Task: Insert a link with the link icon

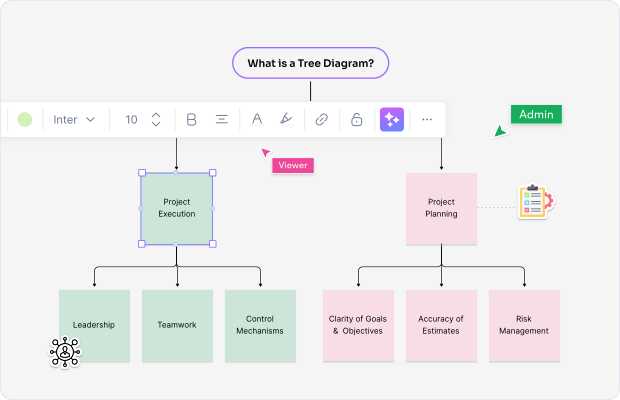Action: (321, 120)
